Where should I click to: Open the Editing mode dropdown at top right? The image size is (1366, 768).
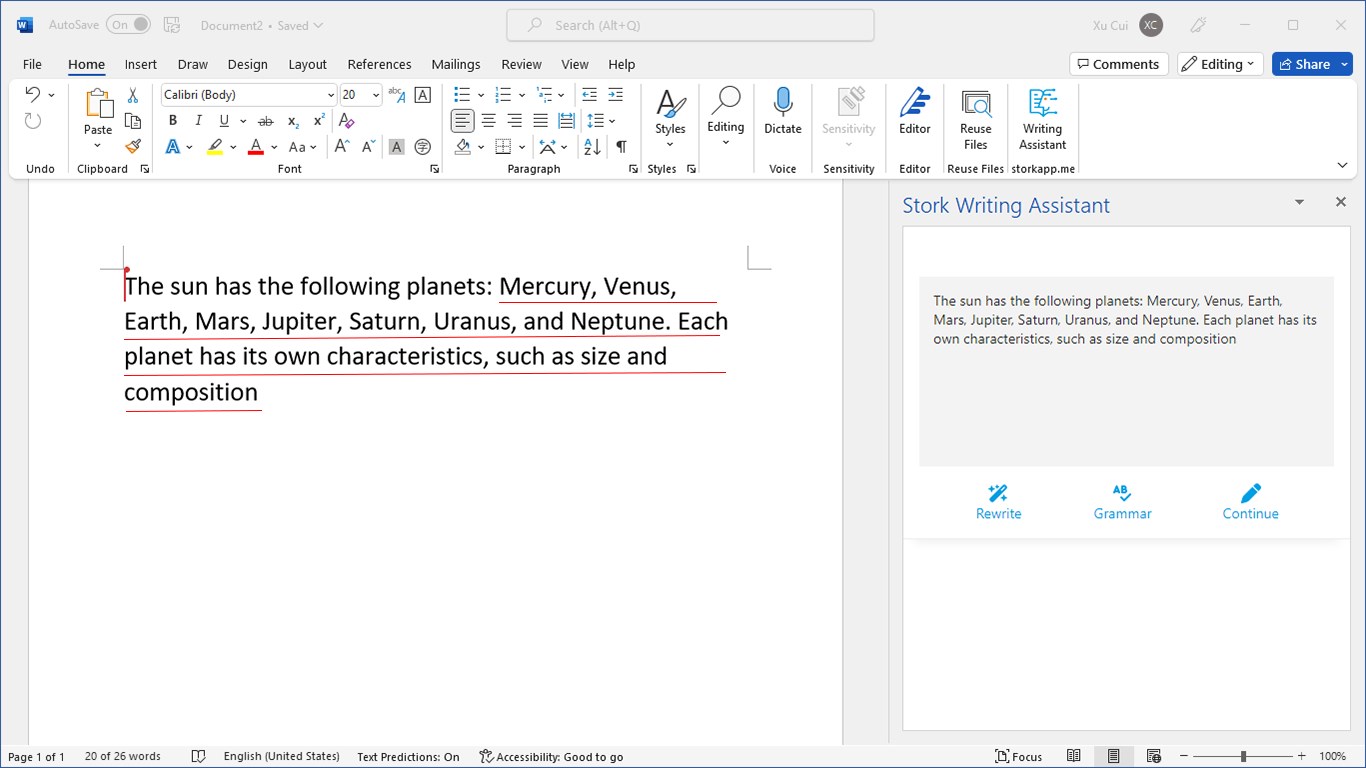click(x=1219, y=64)
